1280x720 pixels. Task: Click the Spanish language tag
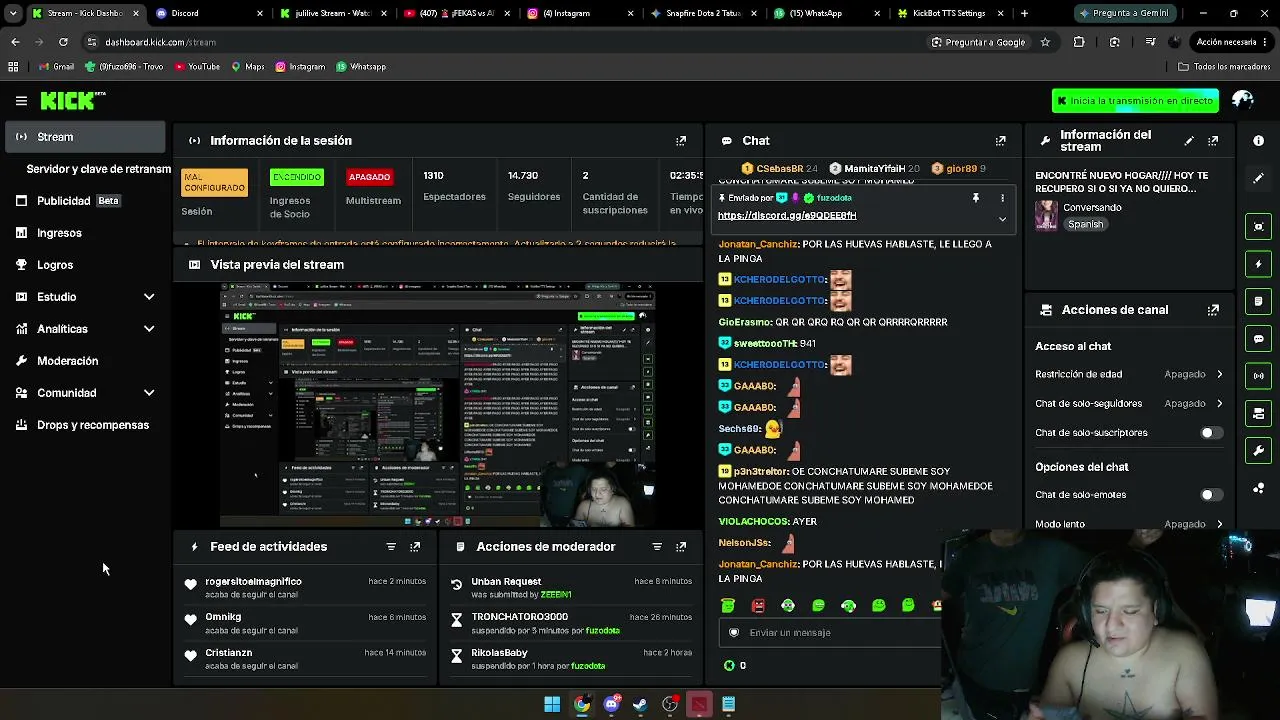[1085, 225]
